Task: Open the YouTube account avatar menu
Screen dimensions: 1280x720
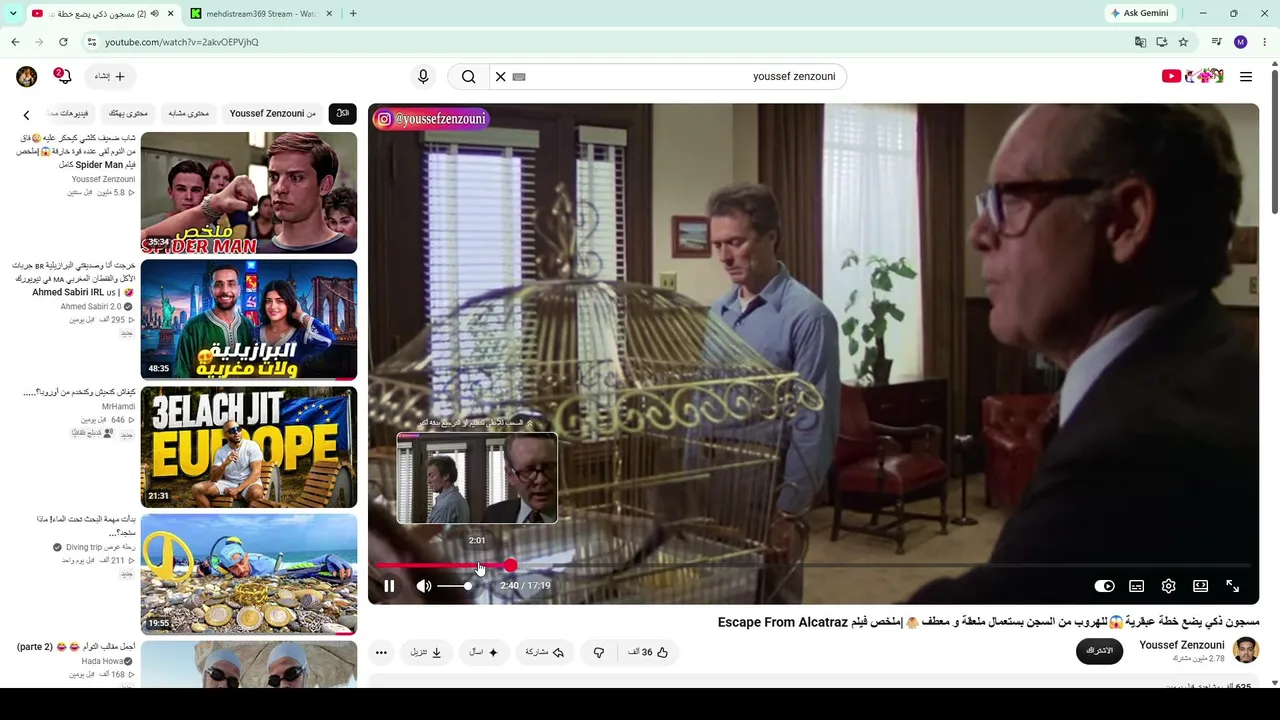Action: (27, 76)
